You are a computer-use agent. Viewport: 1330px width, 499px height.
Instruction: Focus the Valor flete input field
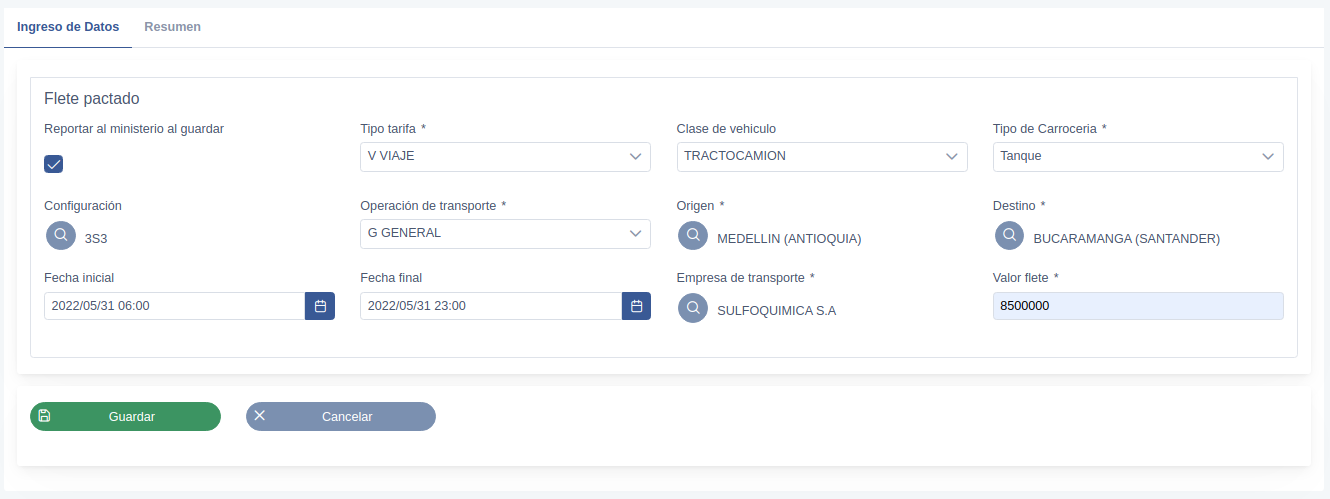tap(1137, 306)
